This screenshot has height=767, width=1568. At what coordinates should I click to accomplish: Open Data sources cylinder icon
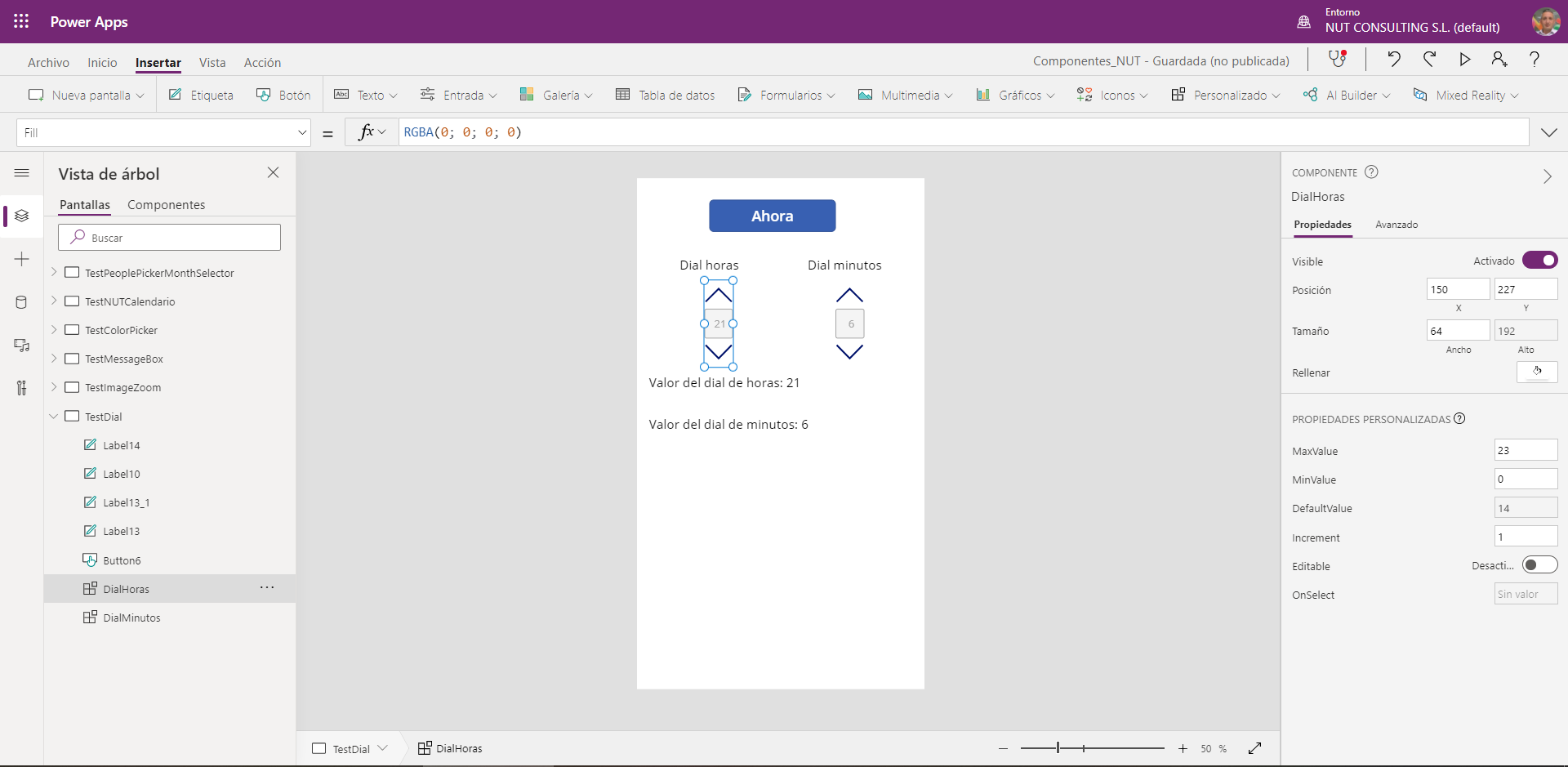[22, 302]
